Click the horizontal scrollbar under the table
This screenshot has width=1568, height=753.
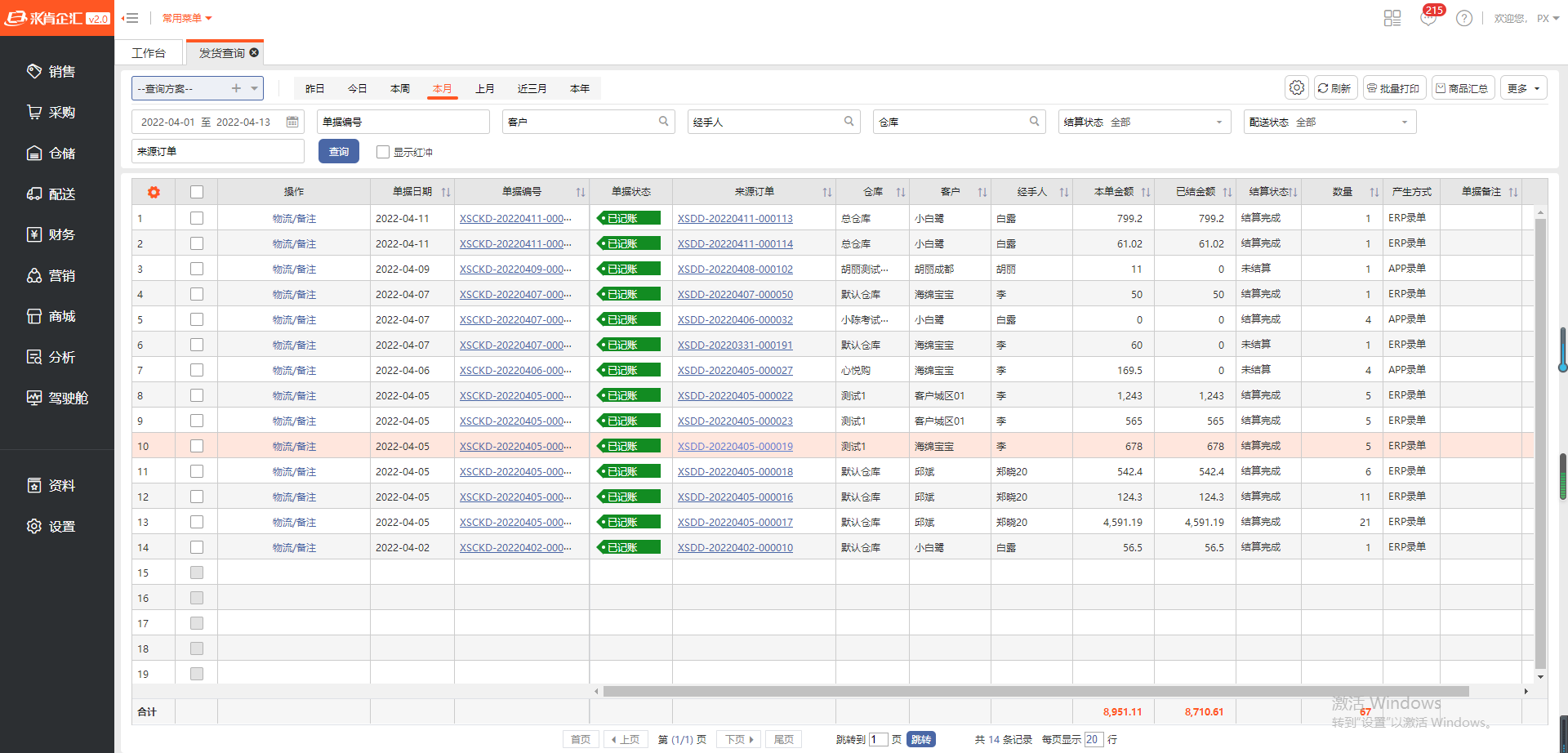tap(1036, 691)
